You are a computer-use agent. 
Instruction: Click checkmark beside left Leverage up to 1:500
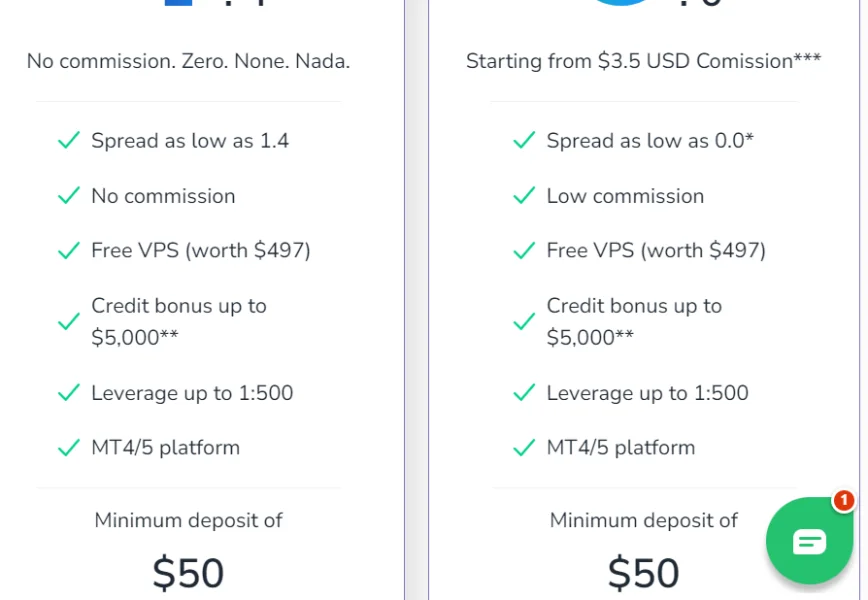coord(68,393)
